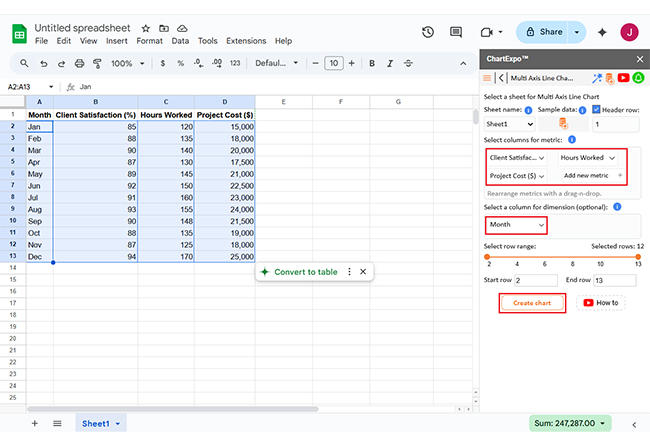Open version history clock icon
Screen dimensions: 650x446
(x=428, y=32)
